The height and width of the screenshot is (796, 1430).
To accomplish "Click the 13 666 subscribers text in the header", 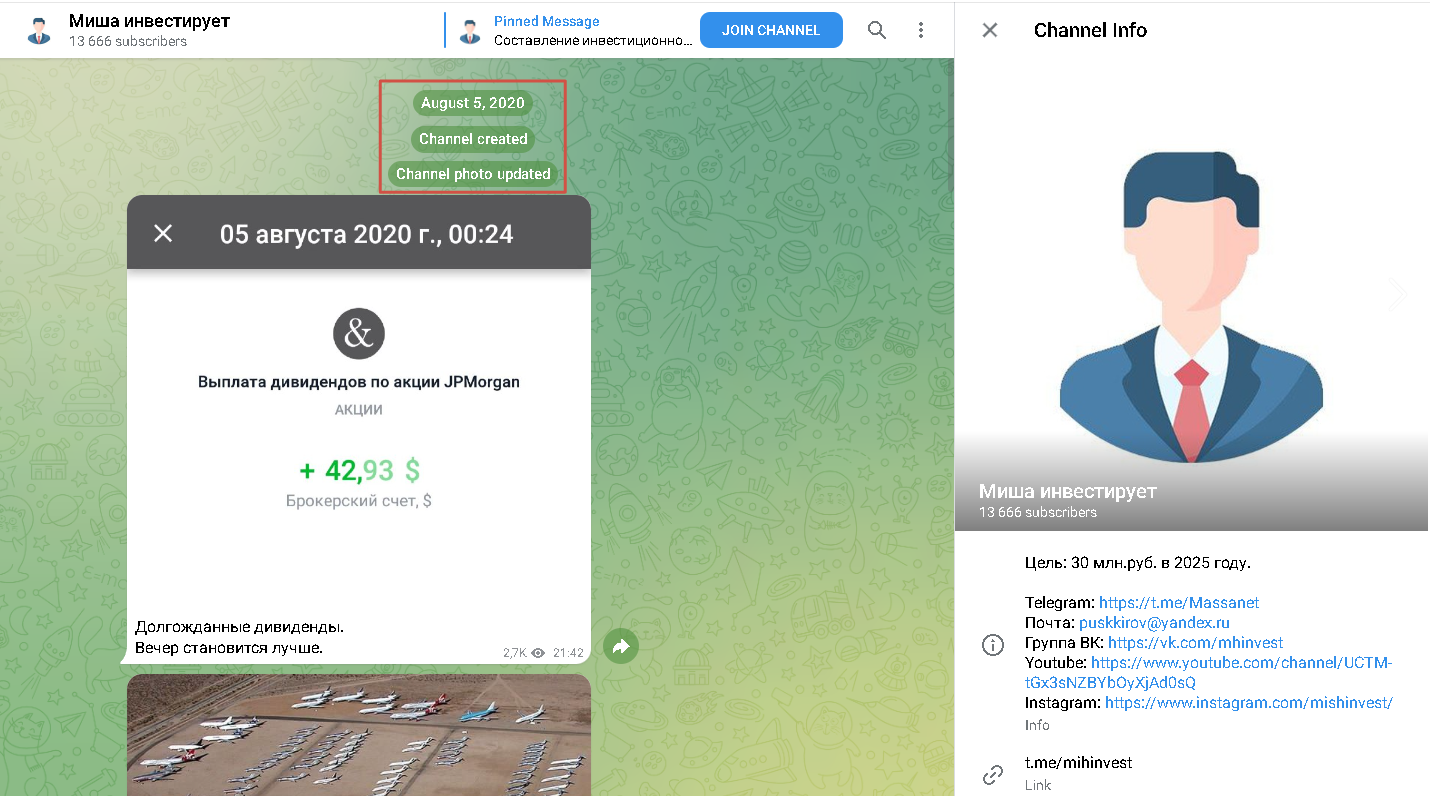I will pos(128,42).
